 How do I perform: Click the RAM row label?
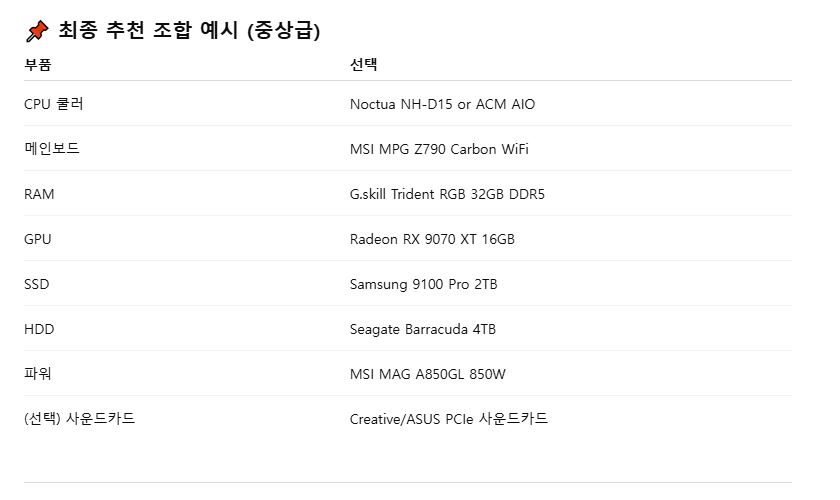coord(39,194)
